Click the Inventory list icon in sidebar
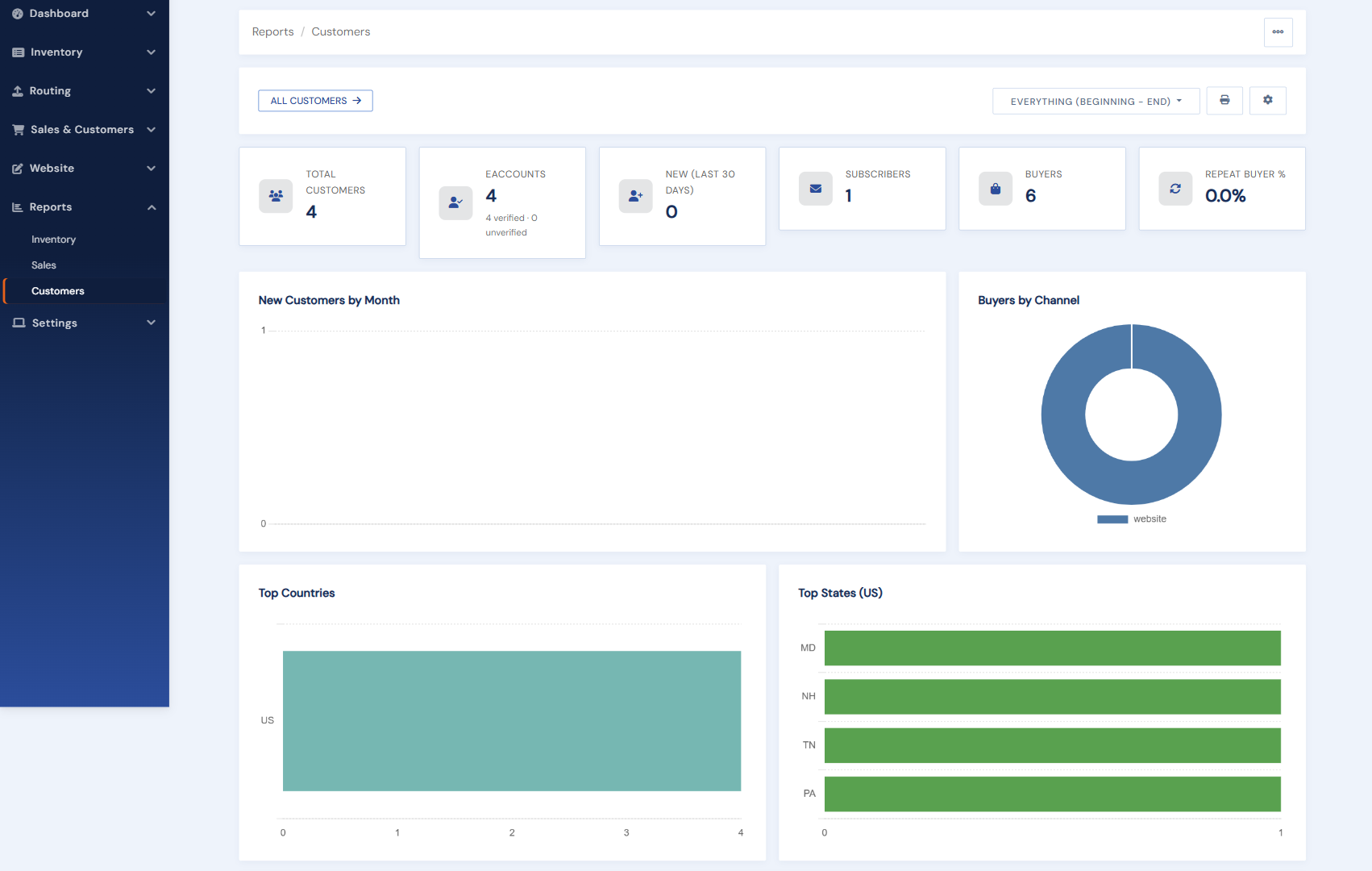The width and height of the screenshot is (1372, 871). [x=18, y=52]
